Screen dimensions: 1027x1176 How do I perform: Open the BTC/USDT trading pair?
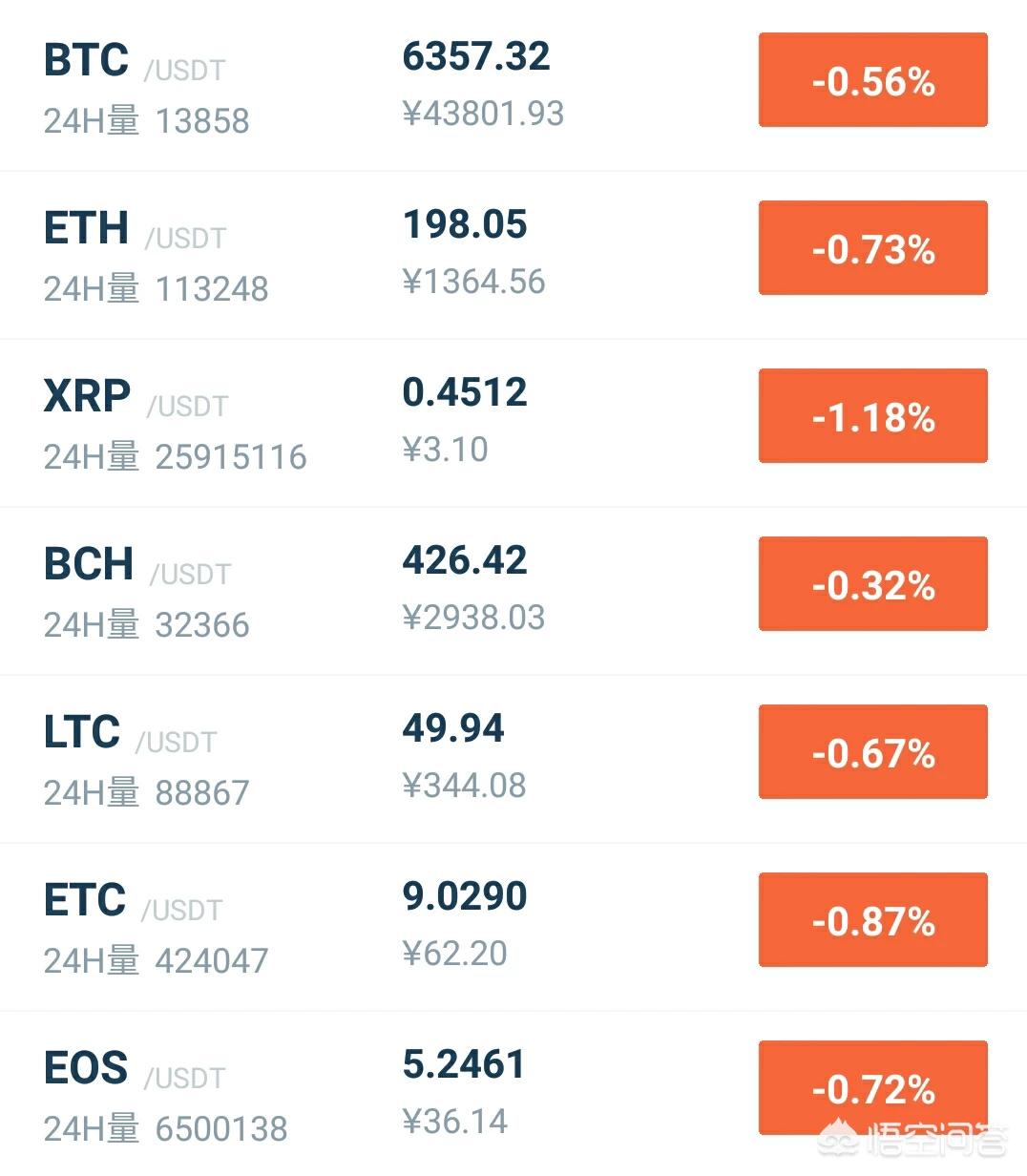[513, 86]
